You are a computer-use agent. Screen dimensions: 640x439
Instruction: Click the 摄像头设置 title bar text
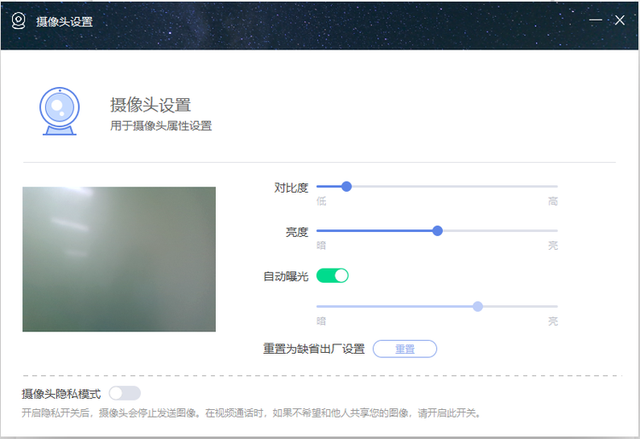(64, 22)
